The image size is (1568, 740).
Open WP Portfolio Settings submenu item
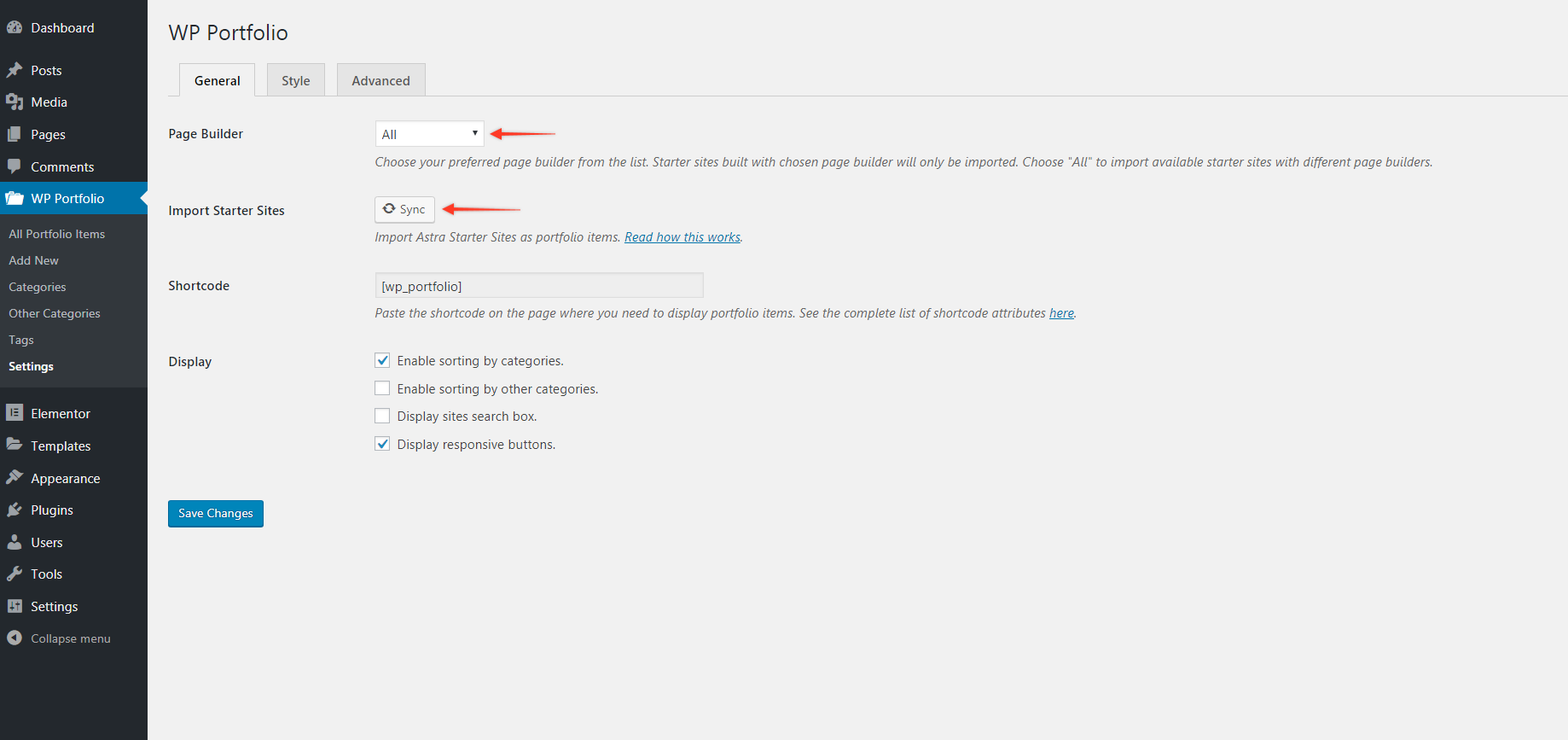pyautogui.click(x=32, y=366)
